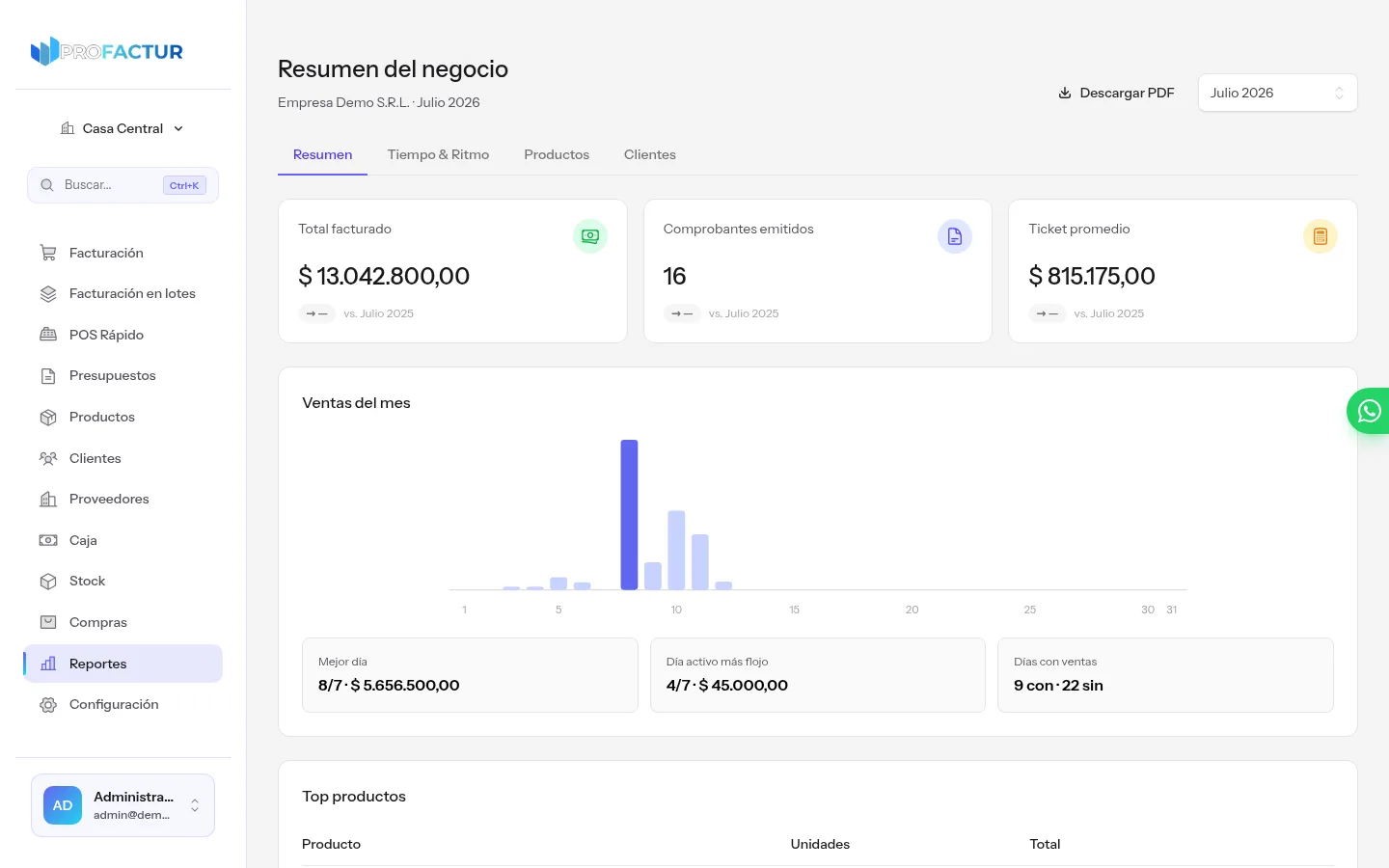Click the floating WhatsApp chat button
This screenshot has height=868, width=1389.
[1369, 411]
